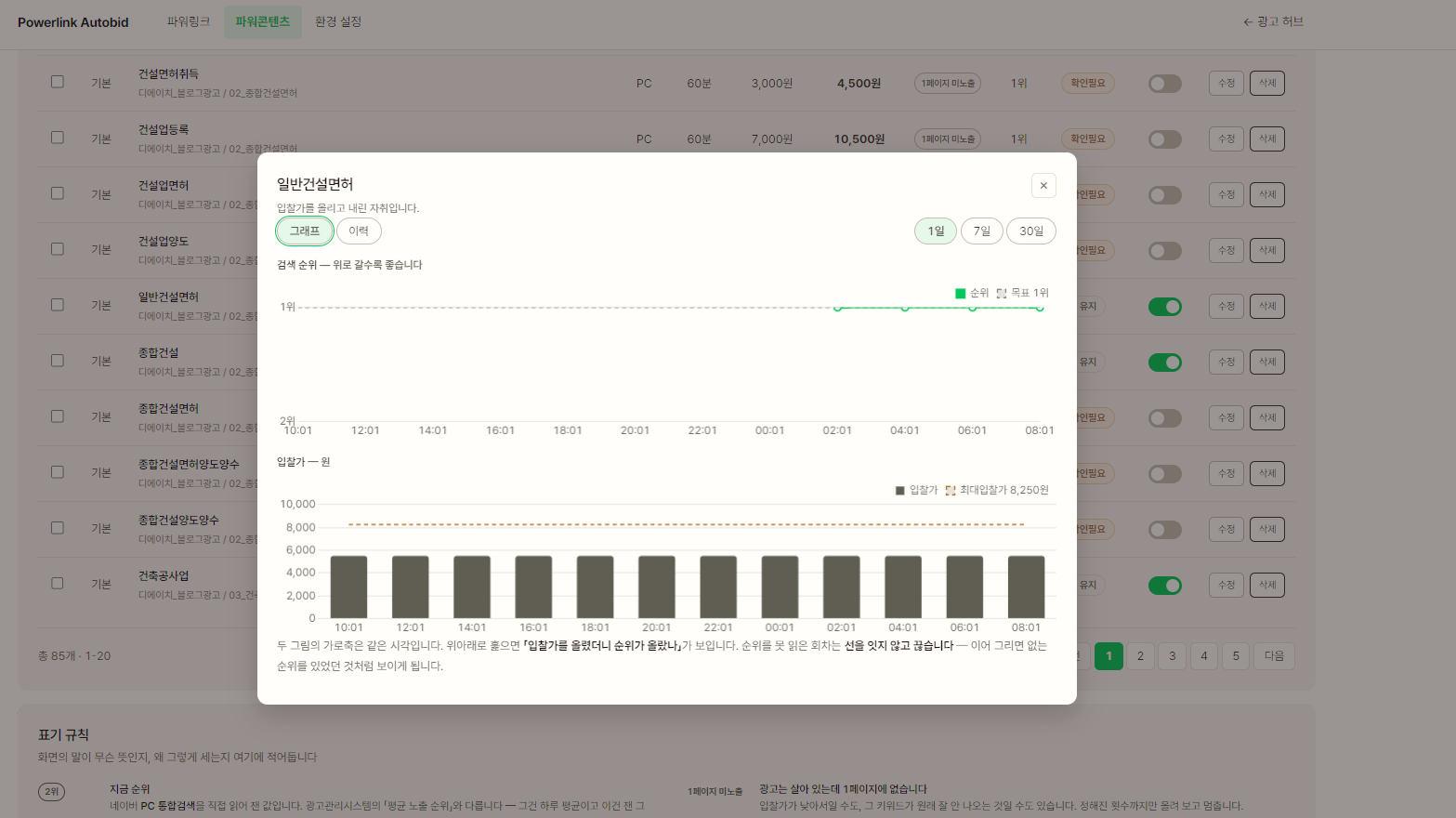Viewport: 1456px width, 818px height.
Task: Tick checkbox for 종합건설양도양수 row
Action: pos(58,528)
